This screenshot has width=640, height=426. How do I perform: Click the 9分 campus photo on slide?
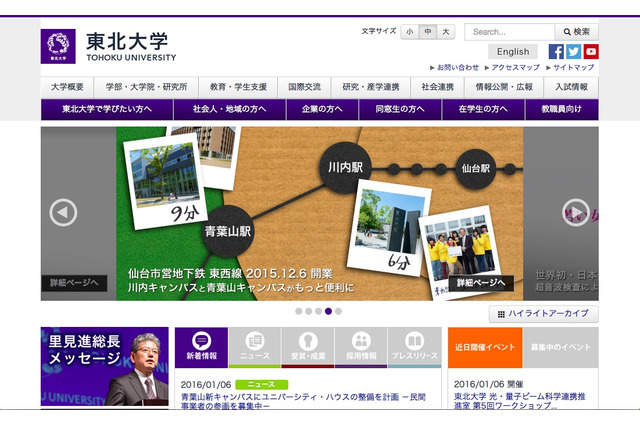[x=165, y=181]
